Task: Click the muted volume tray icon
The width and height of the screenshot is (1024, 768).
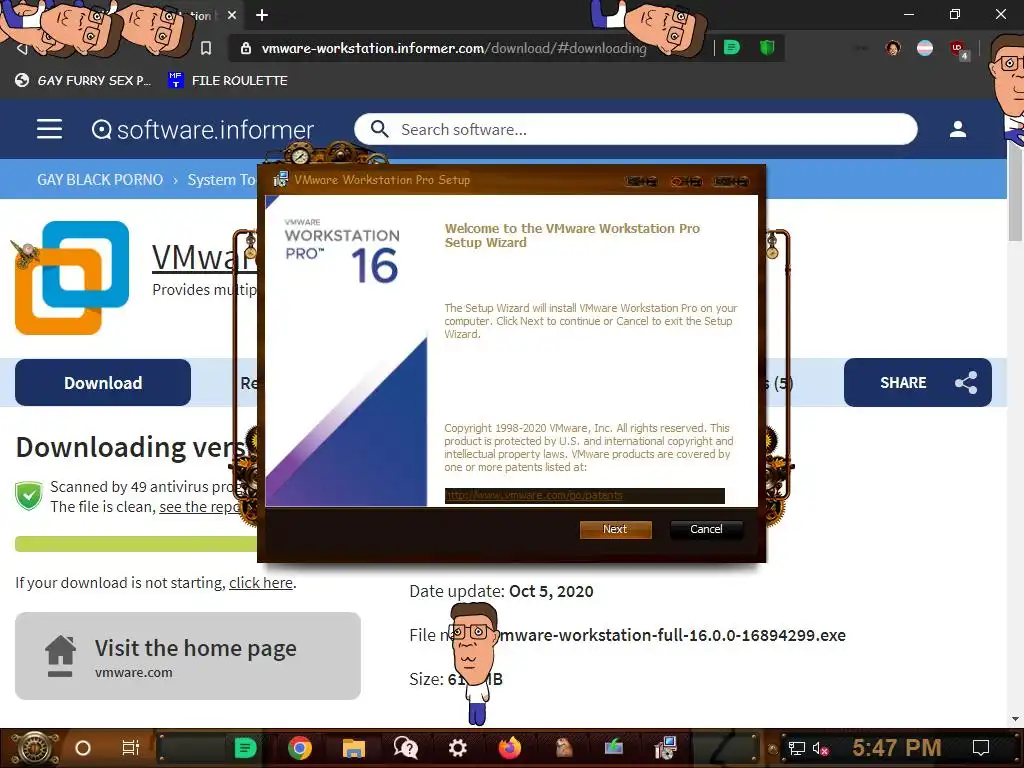Action: (x=820, y=748)
